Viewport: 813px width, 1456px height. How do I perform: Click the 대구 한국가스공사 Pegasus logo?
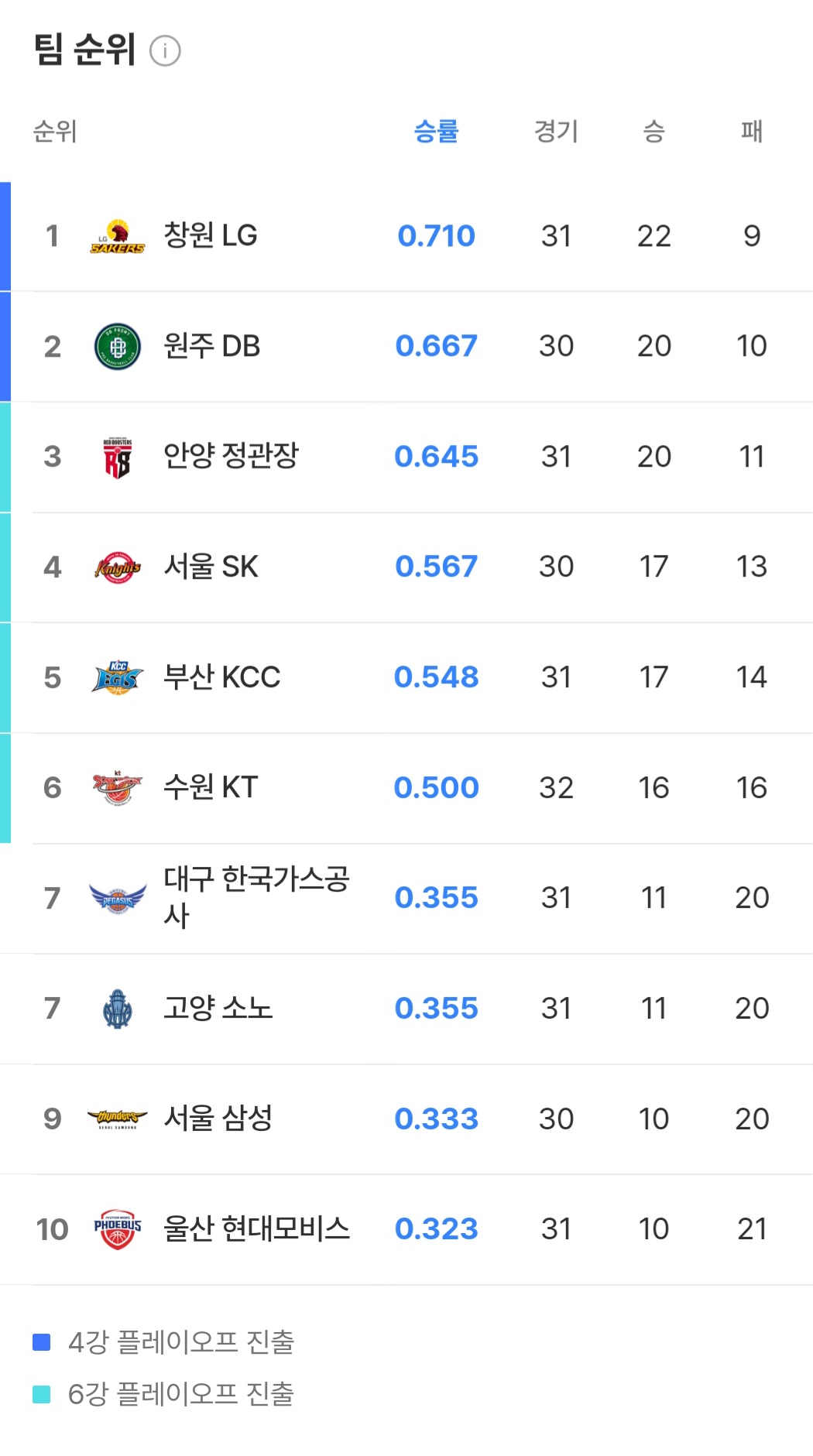click(x=118, y=898)
